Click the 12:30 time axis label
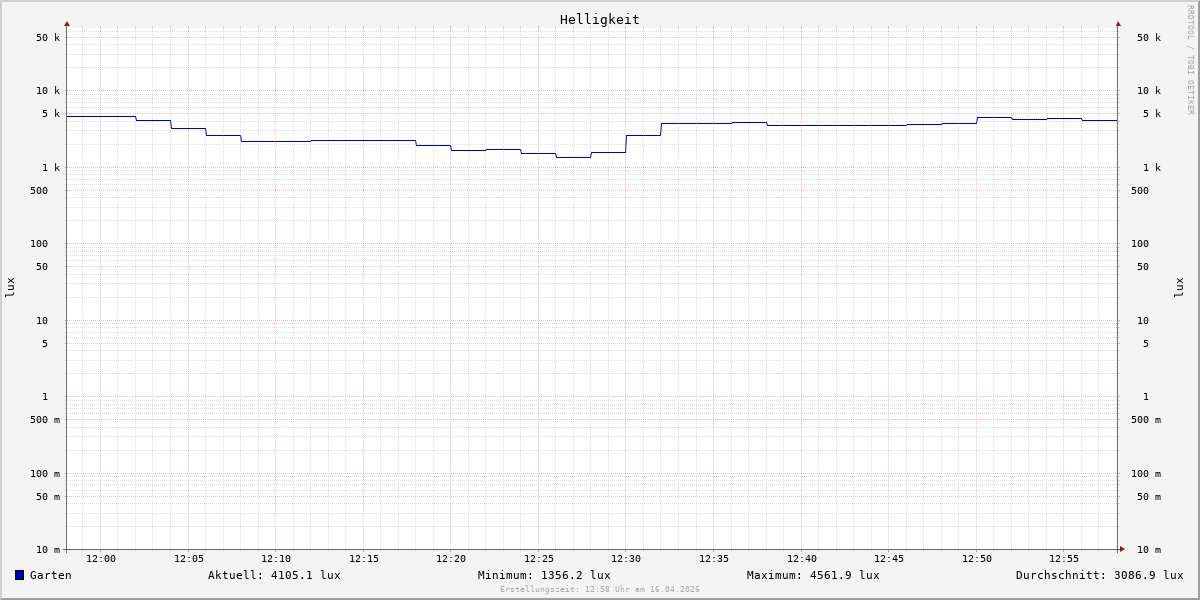 [626, 559]
